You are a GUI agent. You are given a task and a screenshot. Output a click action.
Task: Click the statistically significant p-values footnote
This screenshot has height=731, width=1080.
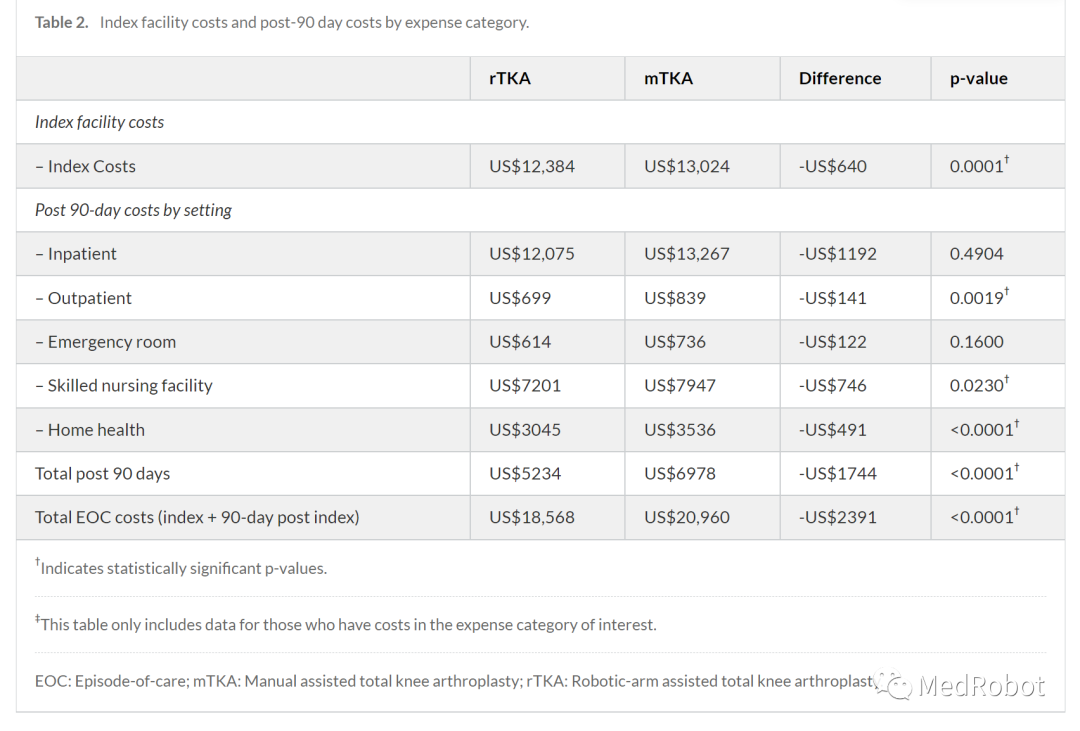tap(182, 568)
